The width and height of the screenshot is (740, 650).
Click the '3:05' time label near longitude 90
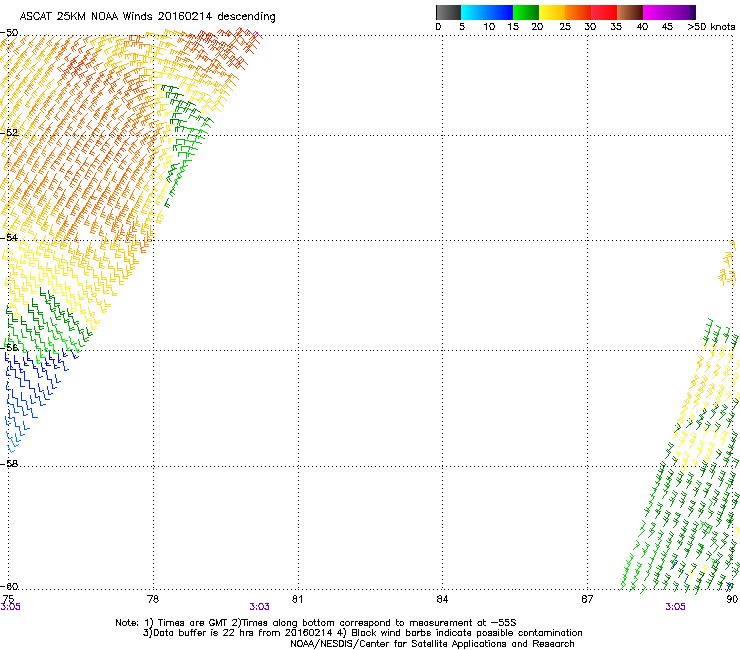click(675, 607)
